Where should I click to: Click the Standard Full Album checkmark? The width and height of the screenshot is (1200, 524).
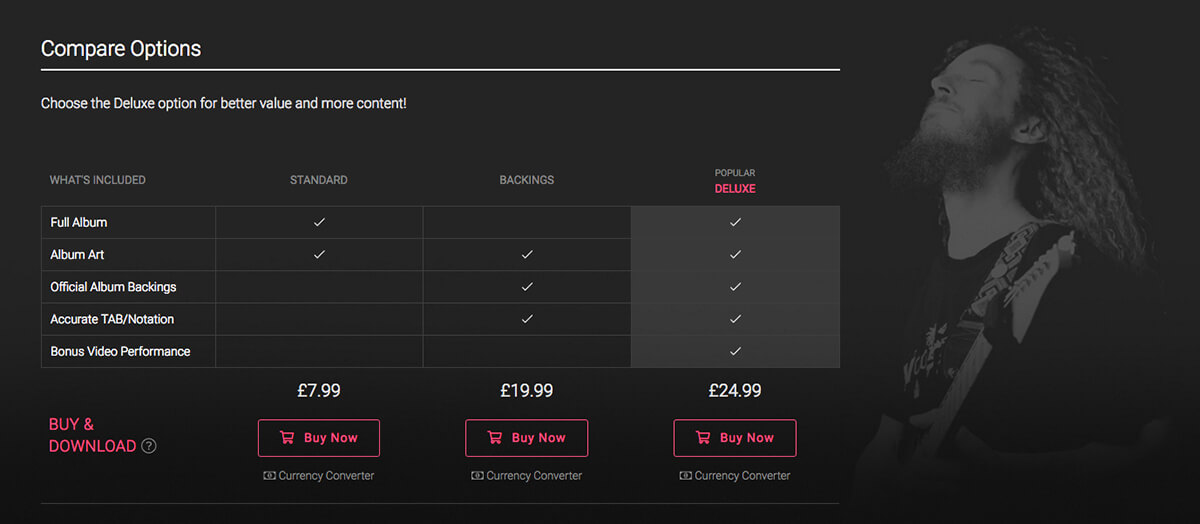click(319, 222)
